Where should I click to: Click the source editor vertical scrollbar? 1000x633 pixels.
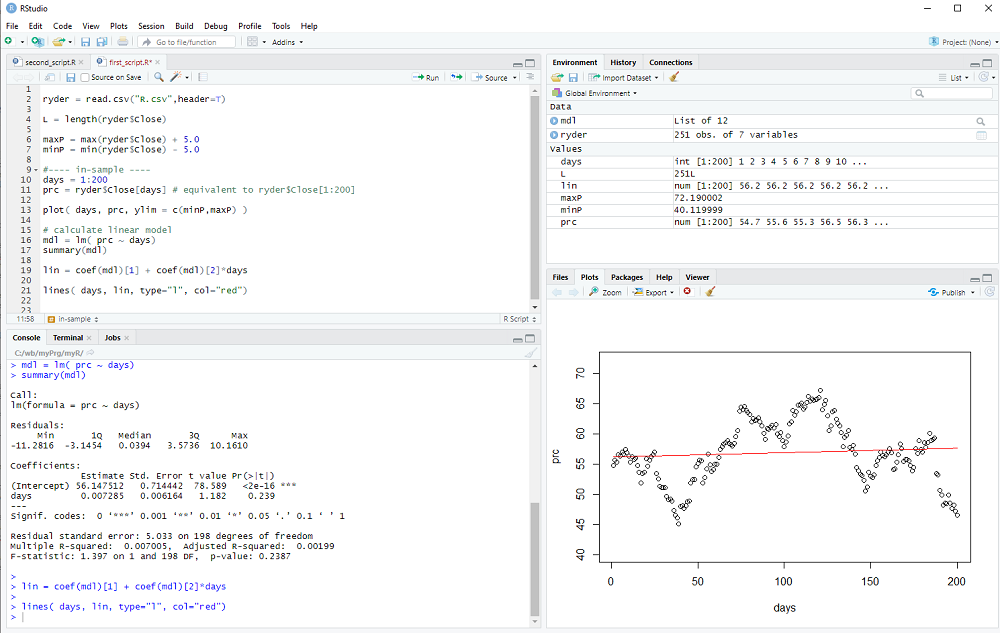(x=534, y=198)
